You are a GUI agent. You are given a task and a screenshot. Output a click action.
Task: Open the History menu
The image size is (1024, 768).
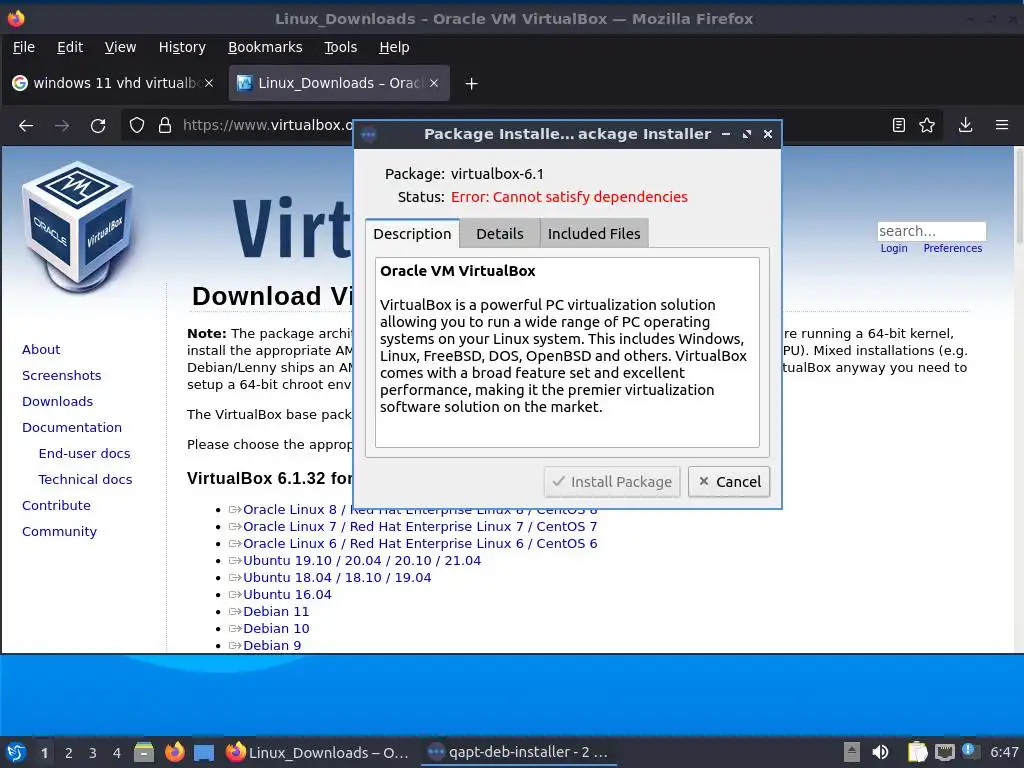[182, 47]
